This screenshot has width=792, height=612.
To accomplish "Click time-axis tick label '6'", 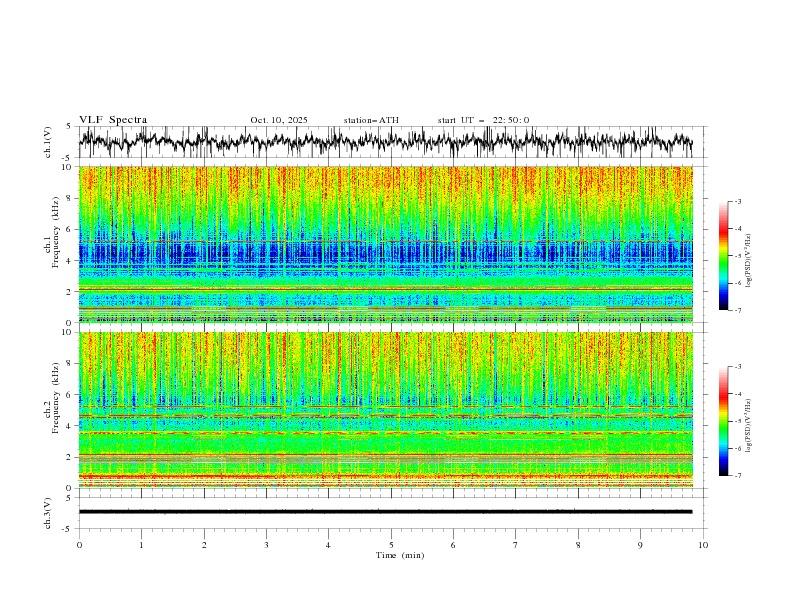I will (453, 545).
